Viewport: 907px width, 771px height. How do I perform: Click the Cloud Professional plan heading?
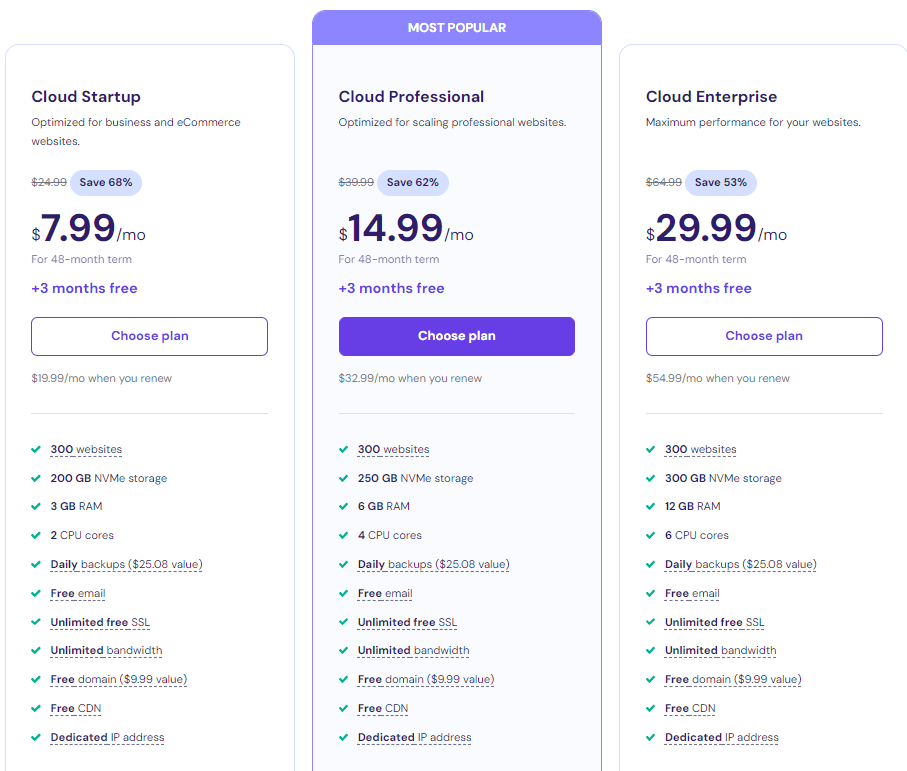[x=411, y=97]
